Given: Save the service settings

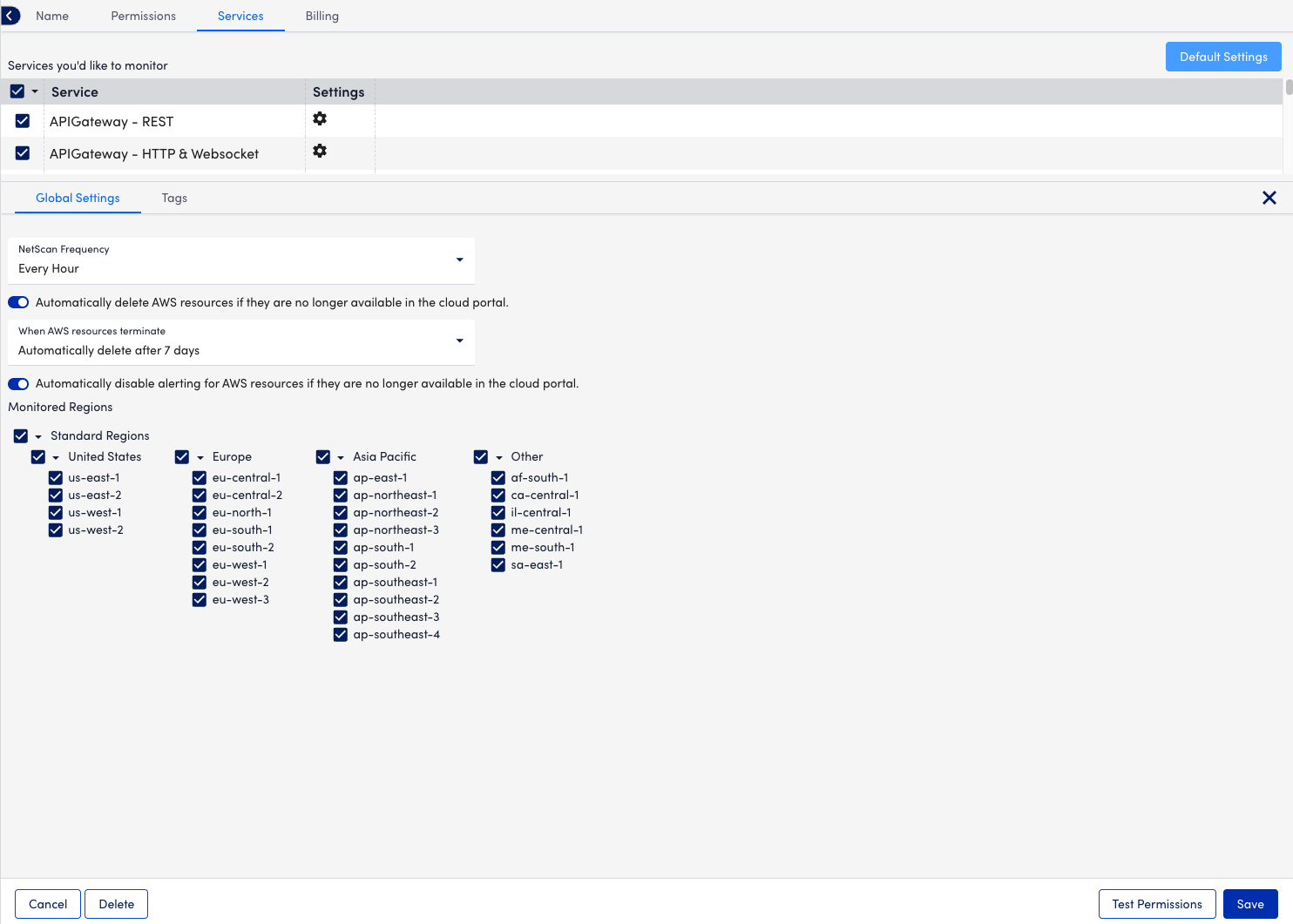Looking at the screenshot, I should [1250, 904].
